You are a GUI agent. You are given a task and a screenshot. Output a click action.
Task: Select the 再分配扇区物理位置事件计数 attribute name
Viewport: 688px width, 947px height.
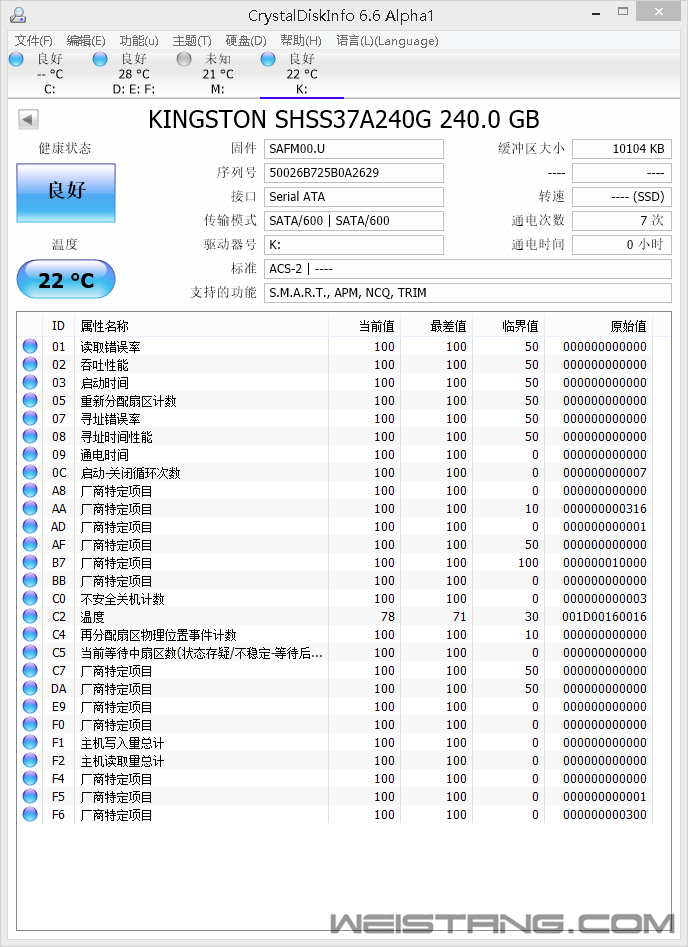click(x=158, y=635)
